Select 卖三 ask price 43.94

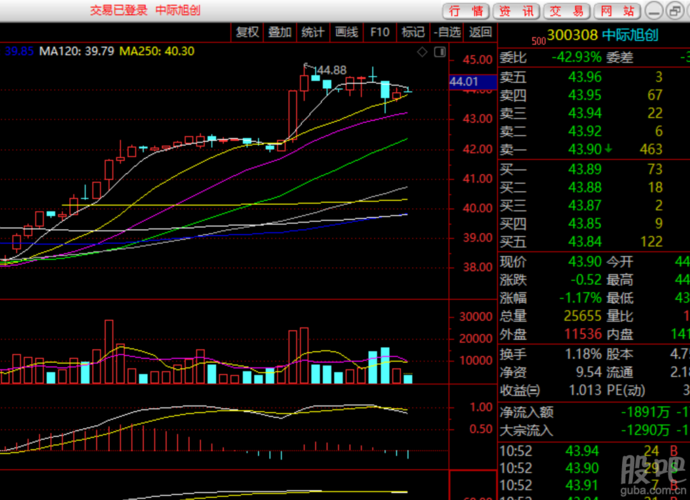(584, 113)
